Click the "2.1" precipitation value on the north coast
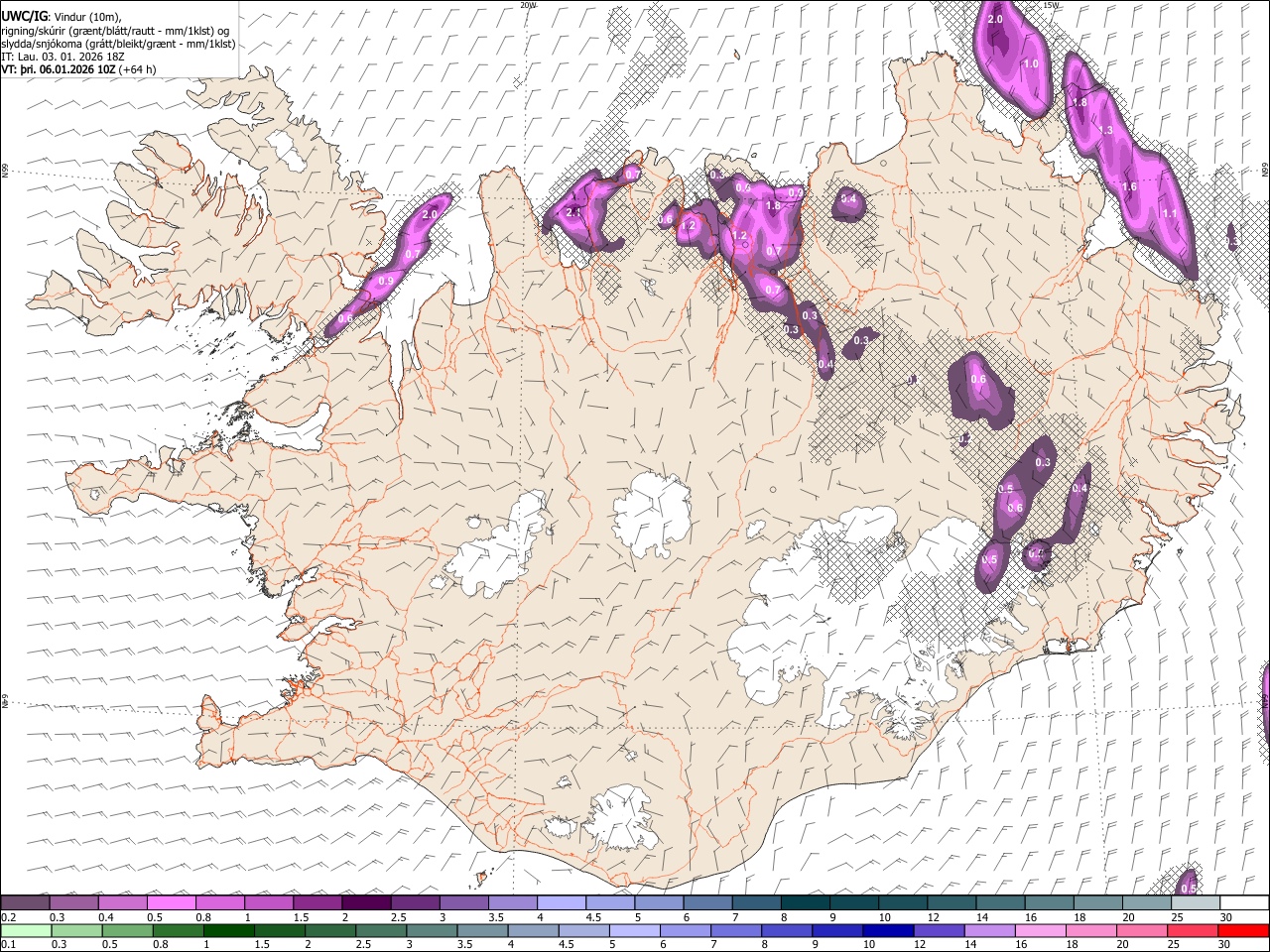 572,212
